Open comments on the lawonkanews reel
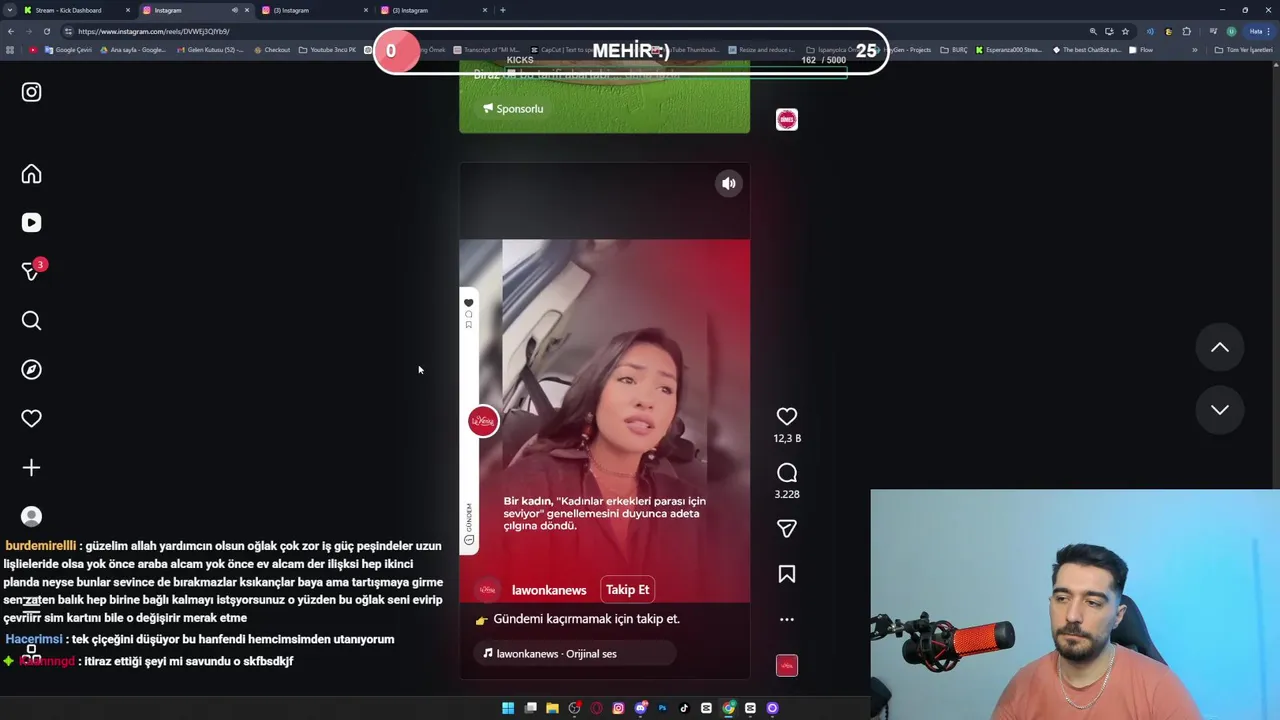 pyautogui.click(x=787, y=472)
